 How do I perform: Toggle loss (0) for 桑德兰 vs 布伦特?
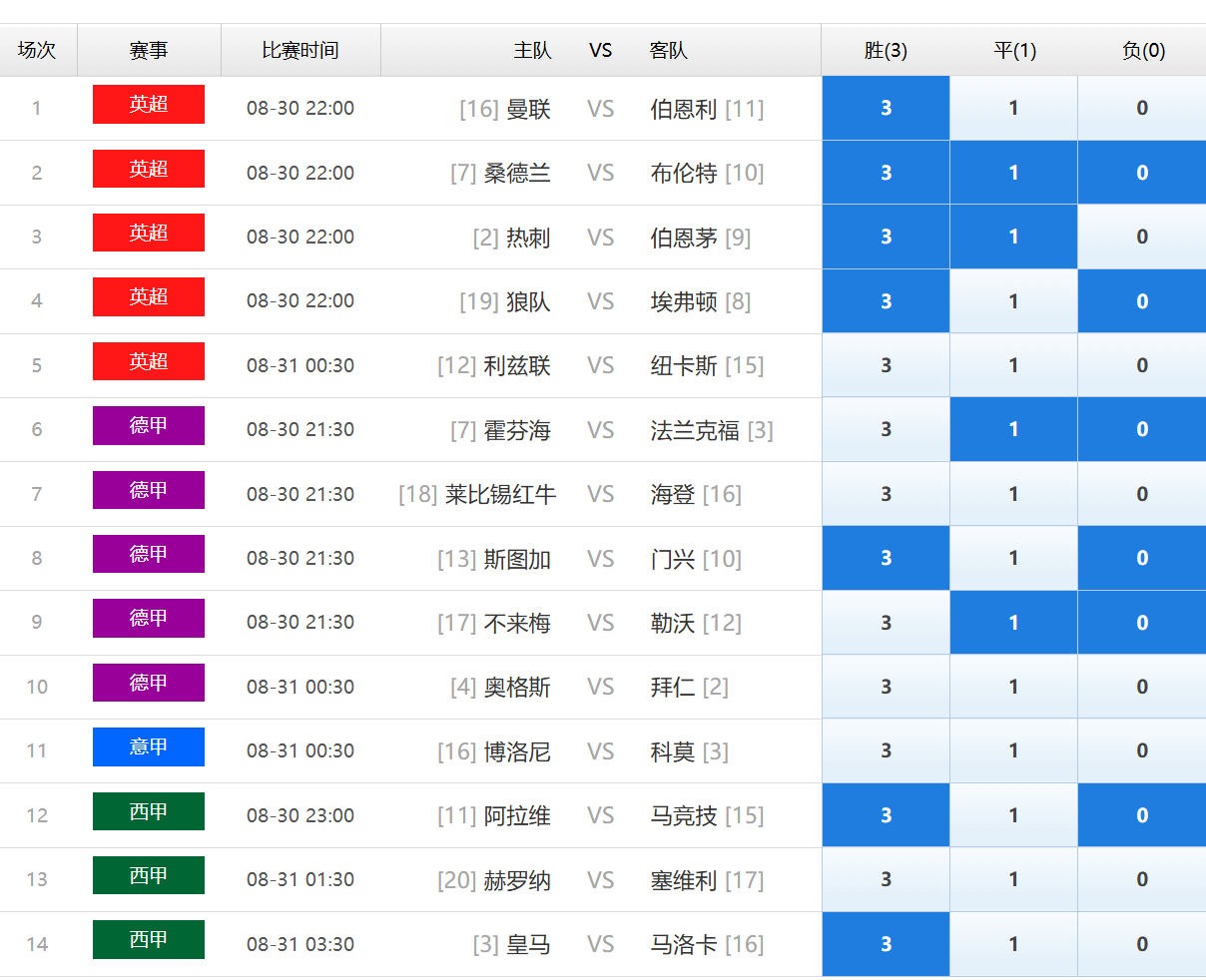coord(1142,173)
